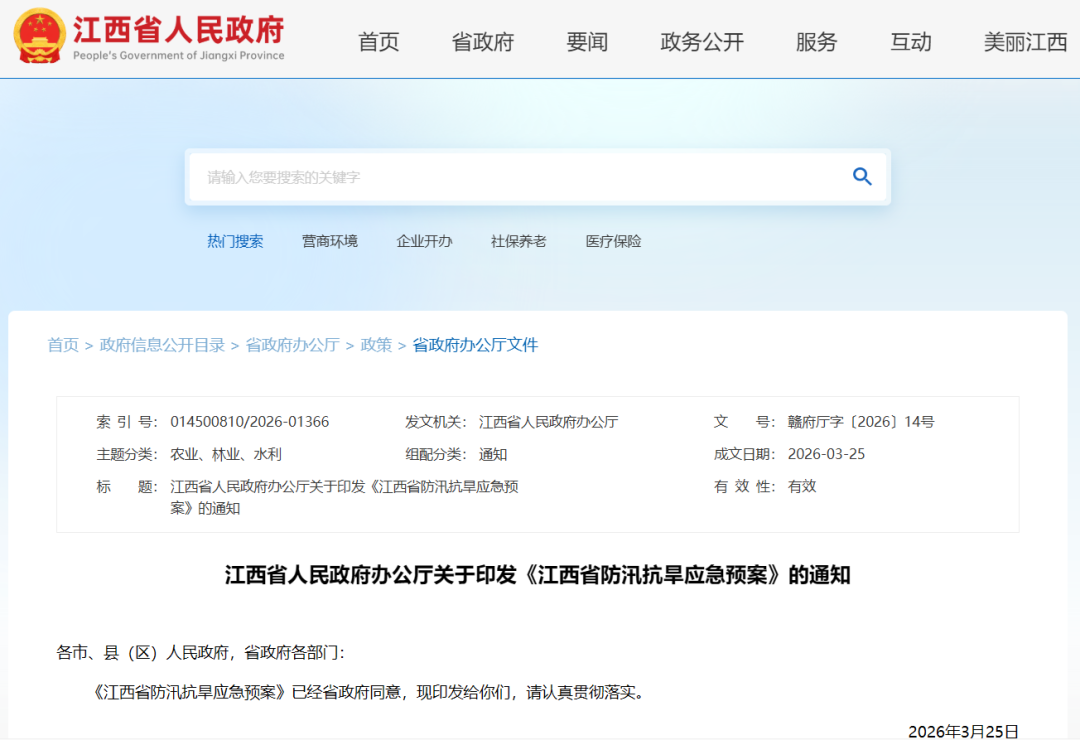
Task: Click the 企业开办 quick search link
Action: pyautogui.click(x=424, y=240)
